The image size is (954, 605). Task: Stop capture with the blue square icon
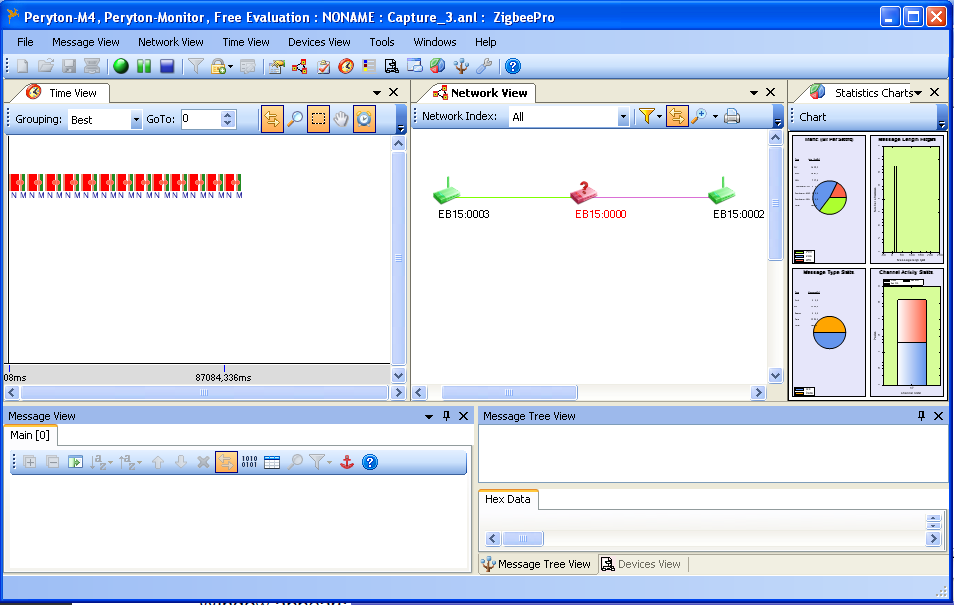[167, 66]
